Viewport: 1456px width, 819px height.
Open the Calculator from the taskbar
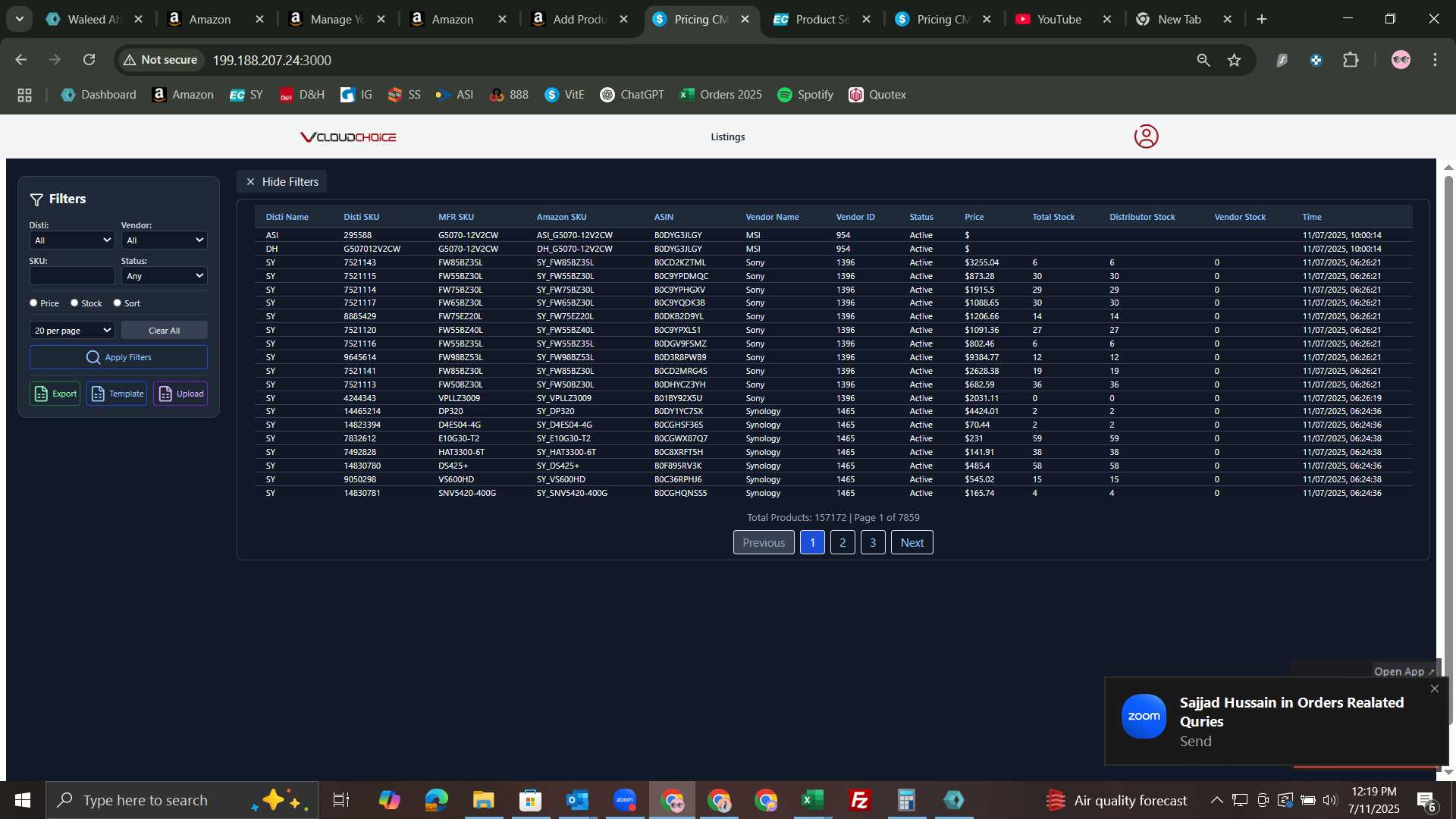[906, 800]
